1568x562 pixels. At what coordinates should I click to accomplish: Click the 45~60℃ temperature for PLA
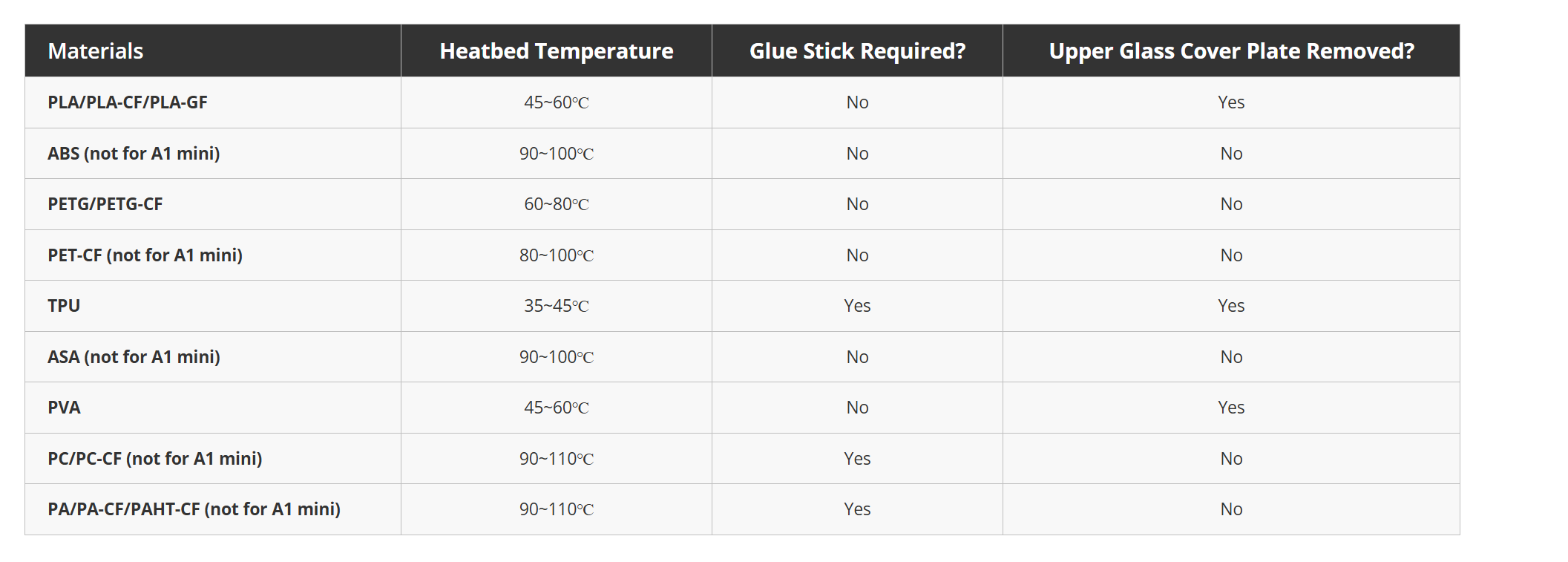pos(557,102)
